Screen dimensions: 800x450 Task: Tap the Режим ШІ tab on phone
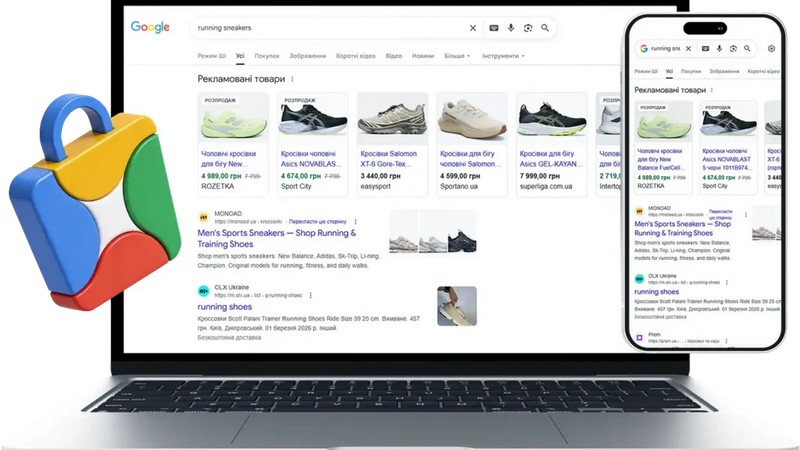(645, 71)
